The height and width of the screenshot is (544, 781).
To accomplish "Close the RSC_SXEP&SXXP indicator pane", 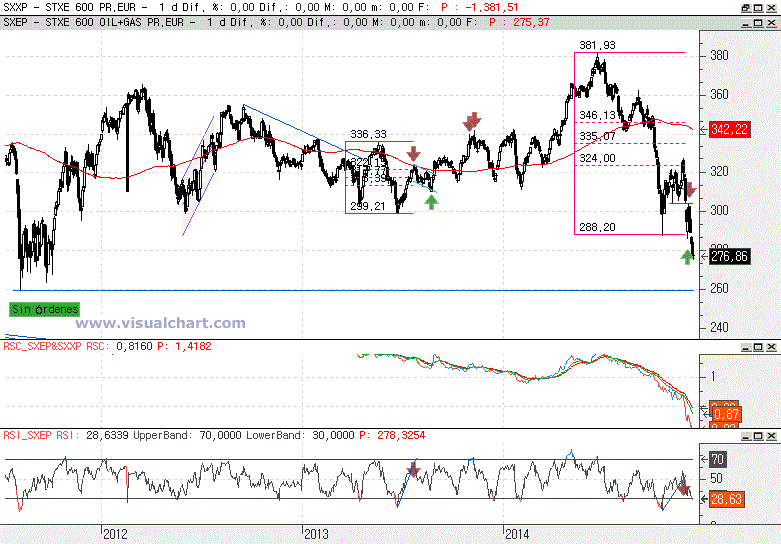I will (x=771, y=347).
